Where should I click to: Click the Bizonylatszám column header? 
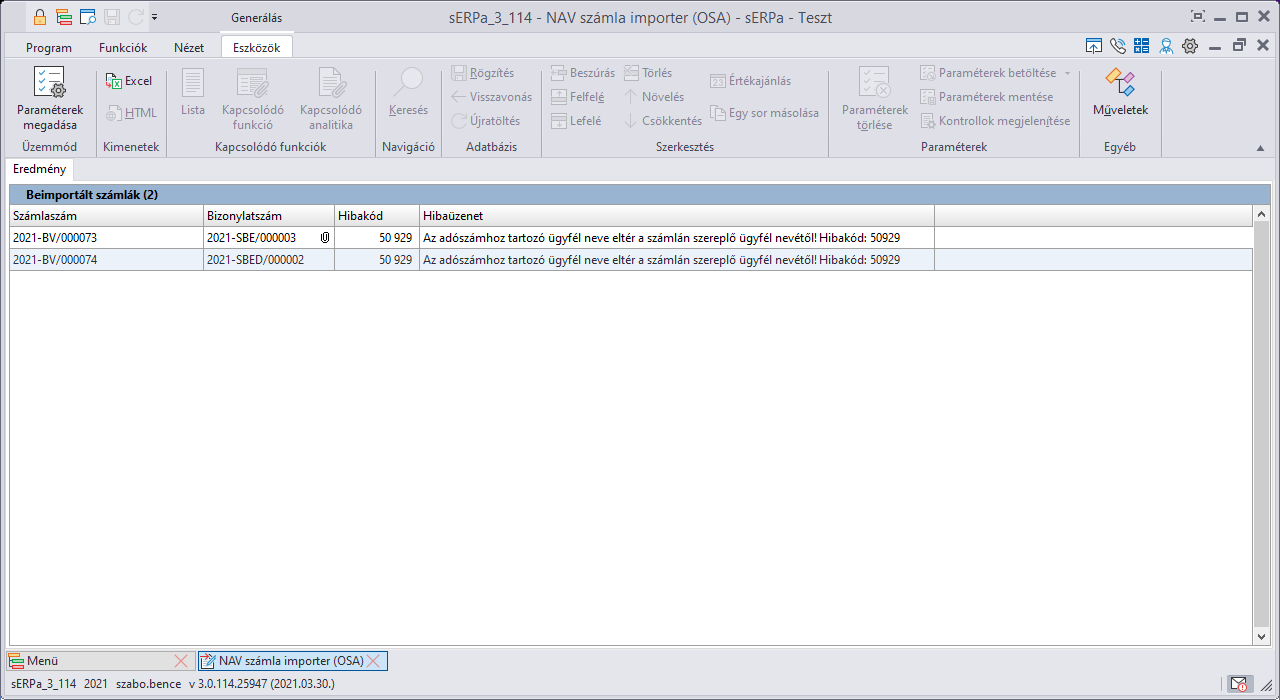click(x=269, y=216)
